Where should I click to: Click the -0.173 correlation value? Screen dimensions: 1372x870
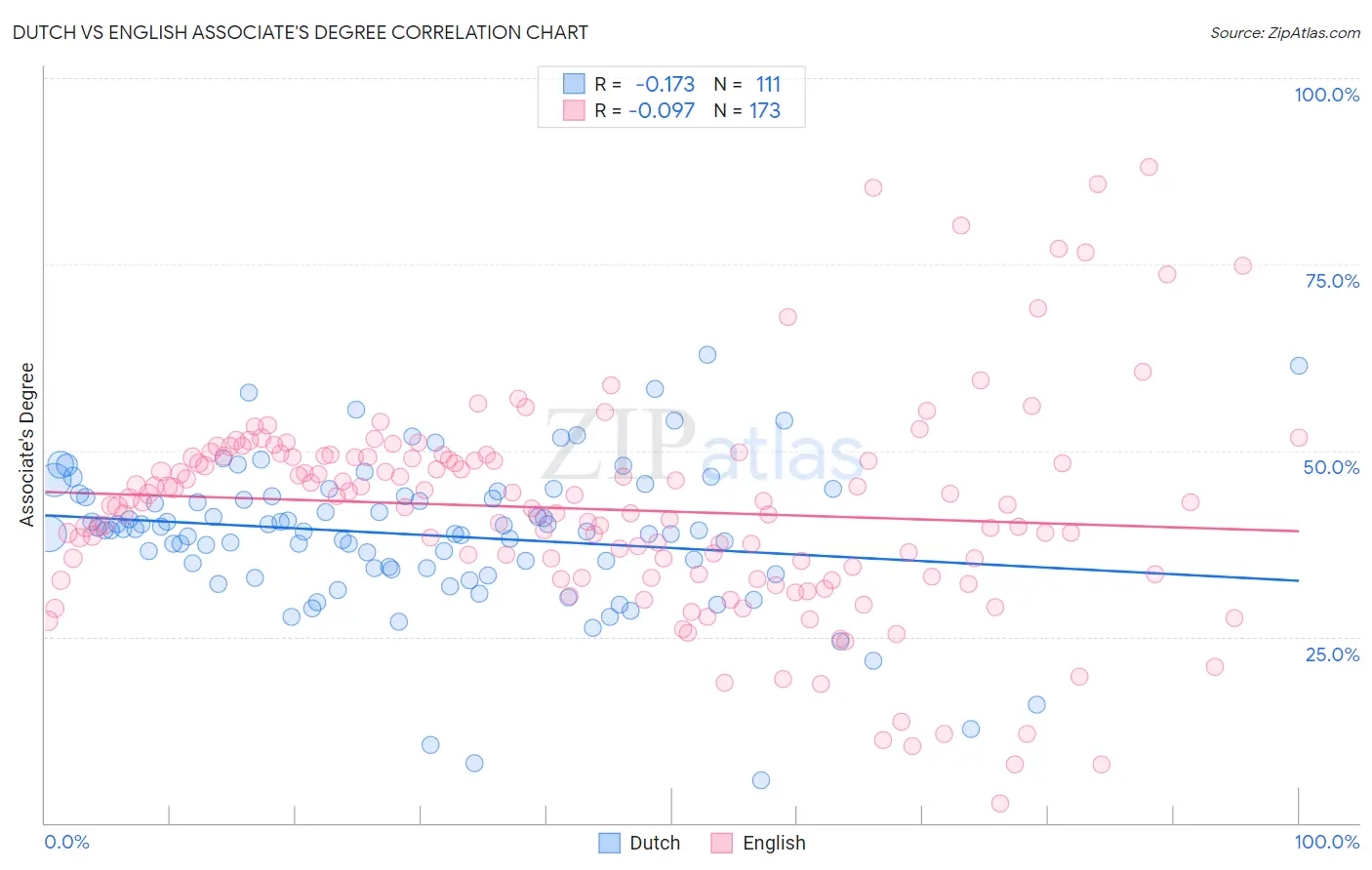(x=665, y=84)
